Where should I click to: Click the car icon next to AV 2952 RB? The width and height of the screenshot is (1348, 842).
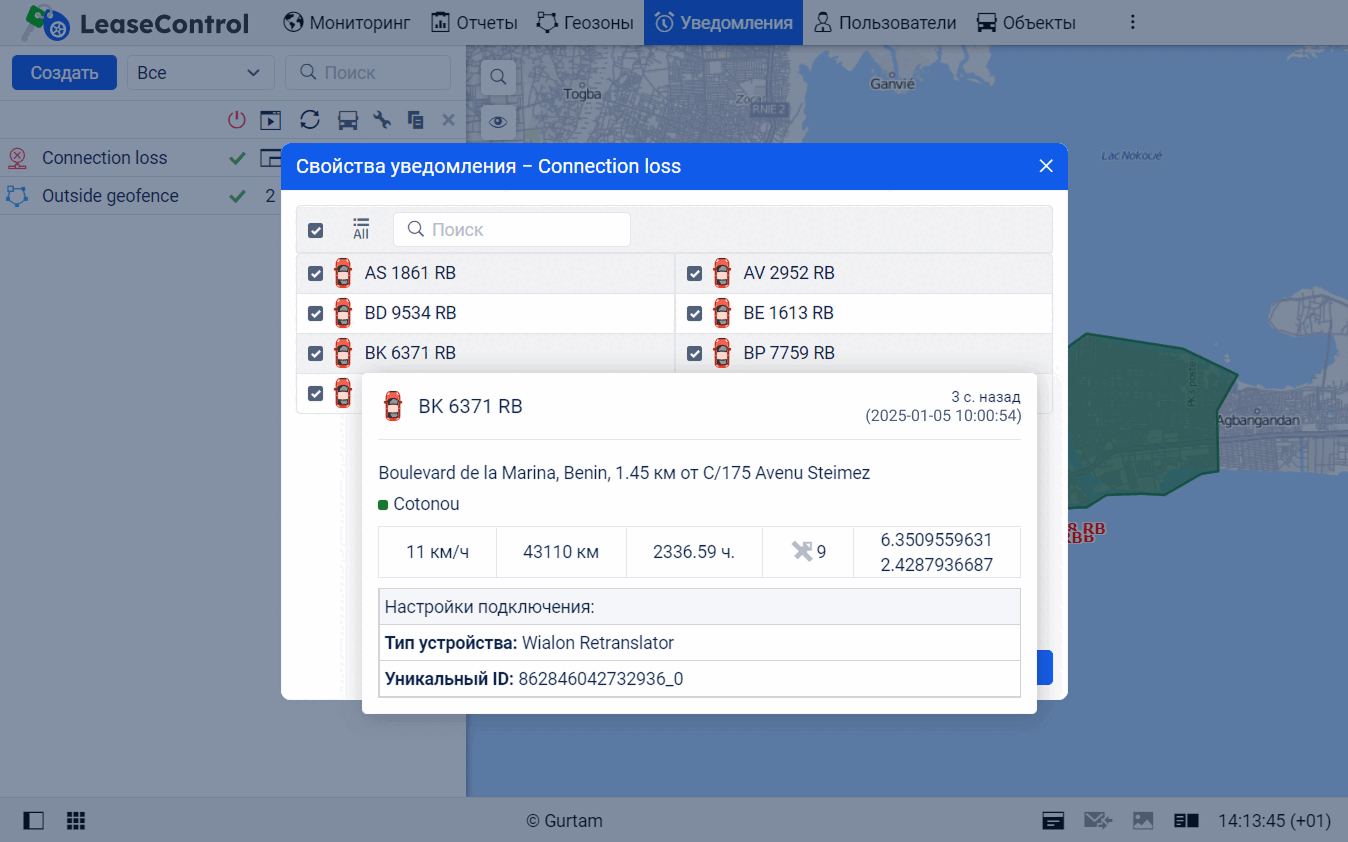(x=722, y=273)
